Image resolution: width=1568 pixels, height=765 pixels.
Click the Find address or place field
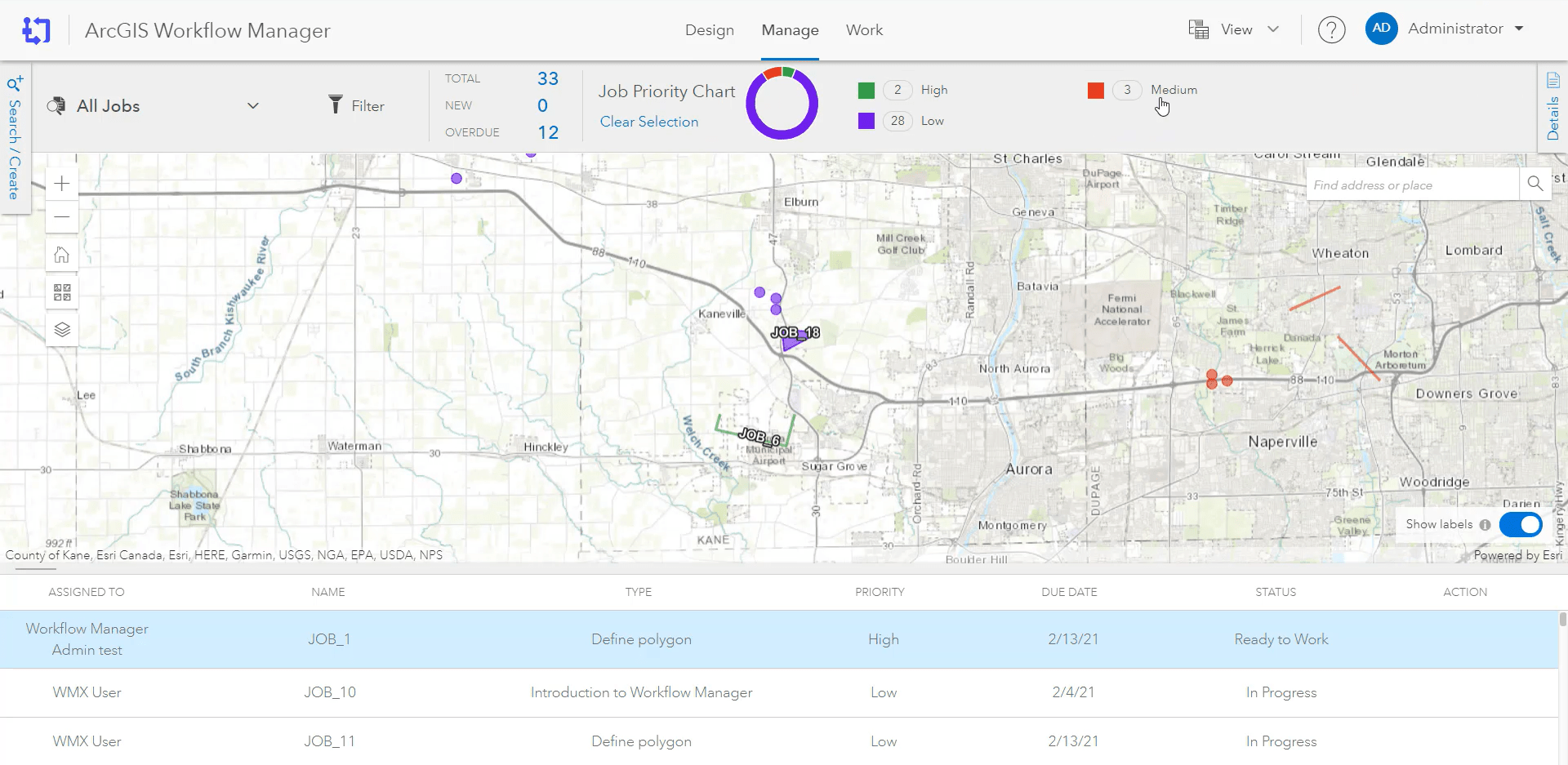pyautogui.click(x=1412, y=185)
